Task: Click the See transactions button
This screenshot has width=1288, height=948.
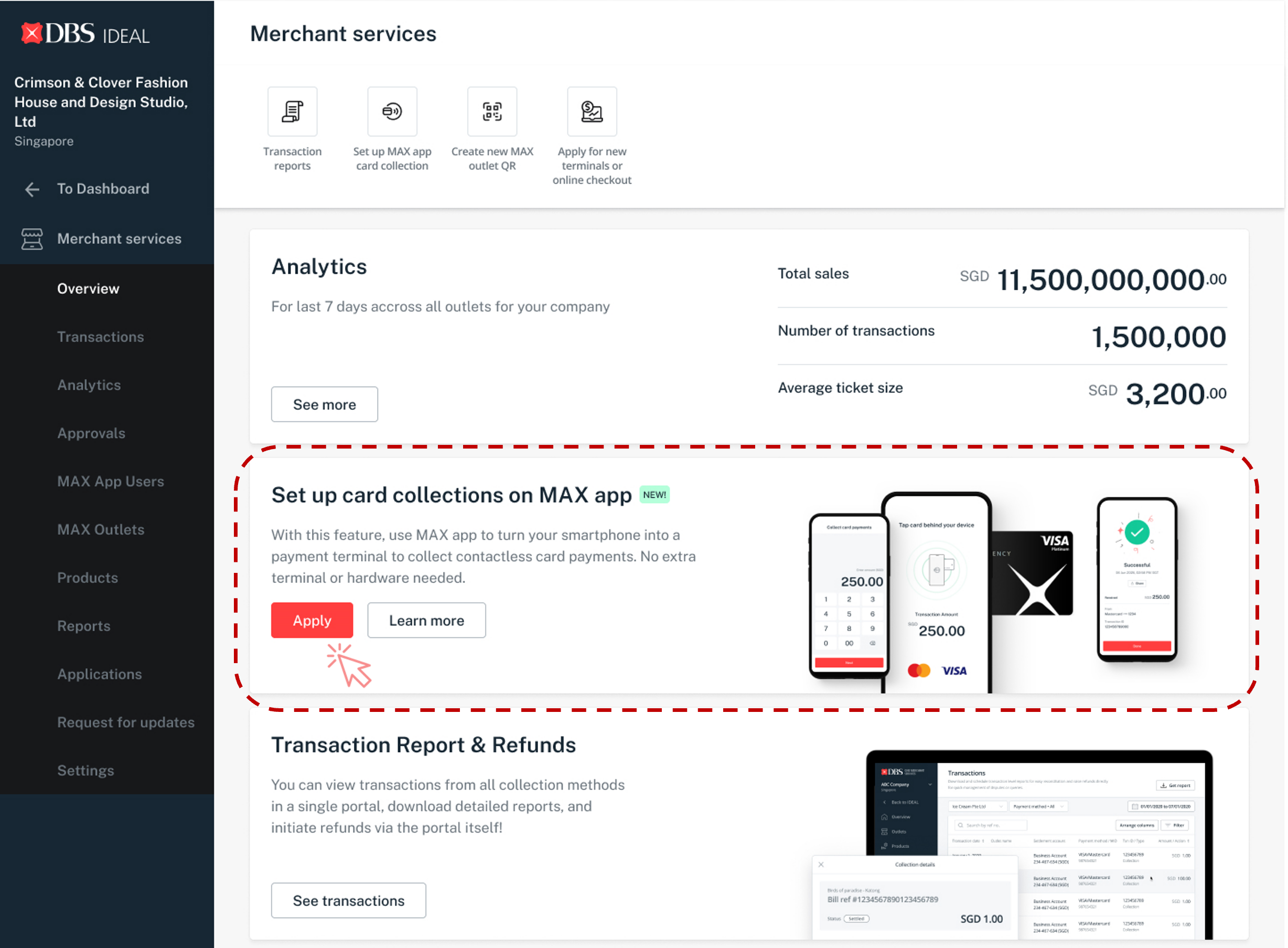Action: point(348,900)
